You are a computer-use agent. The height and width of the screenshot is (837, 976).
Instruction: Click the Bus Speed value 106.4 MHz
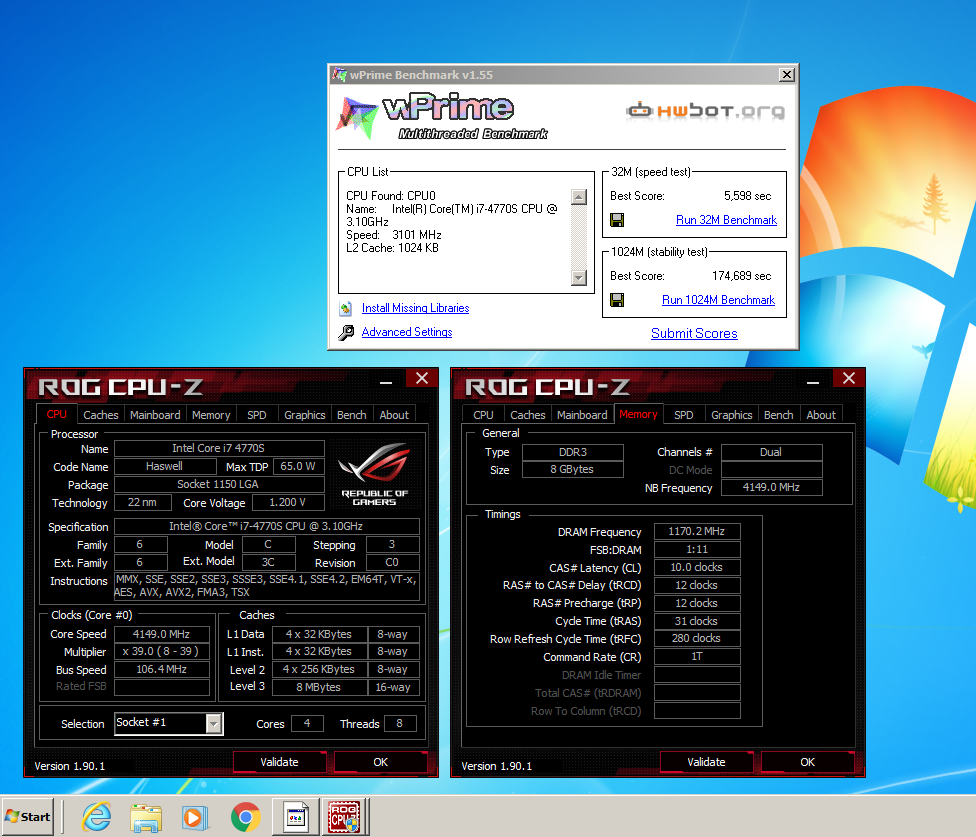[x=161, y=670]
